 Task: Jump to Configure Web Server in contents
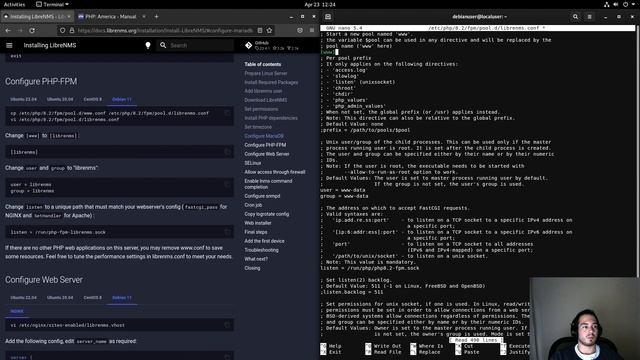pos(267,154)
